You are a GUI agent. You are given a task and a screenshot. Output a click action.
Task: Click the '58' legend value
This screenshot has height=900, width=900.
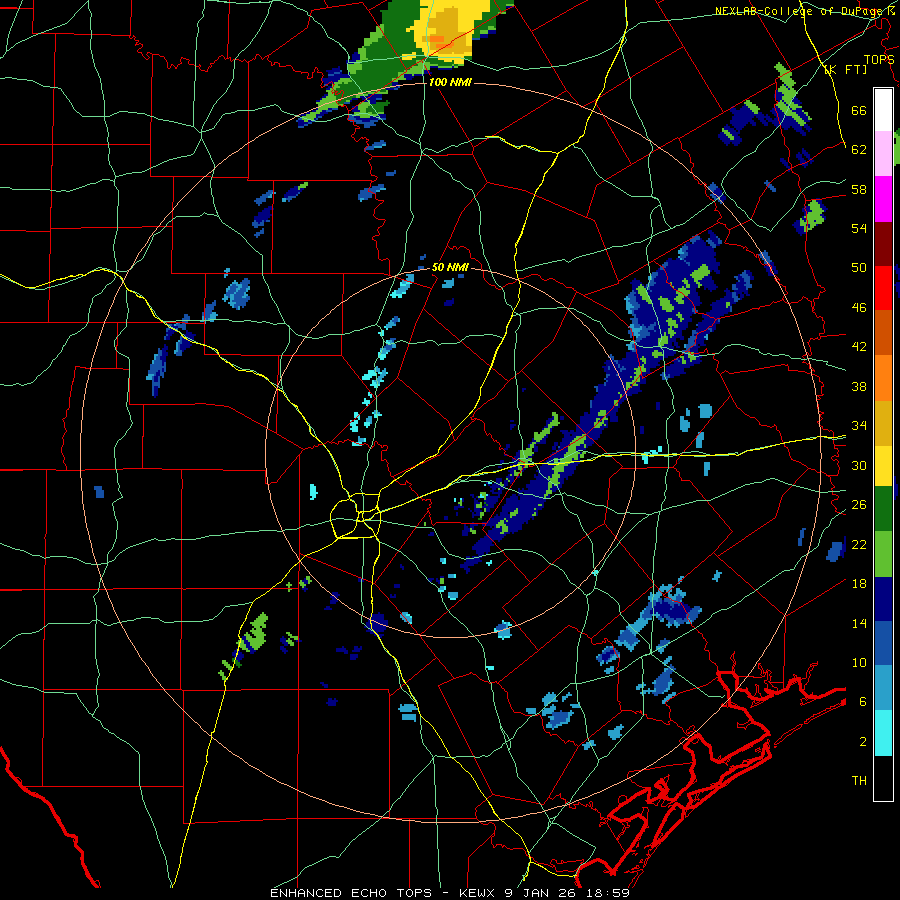(859, 189)
